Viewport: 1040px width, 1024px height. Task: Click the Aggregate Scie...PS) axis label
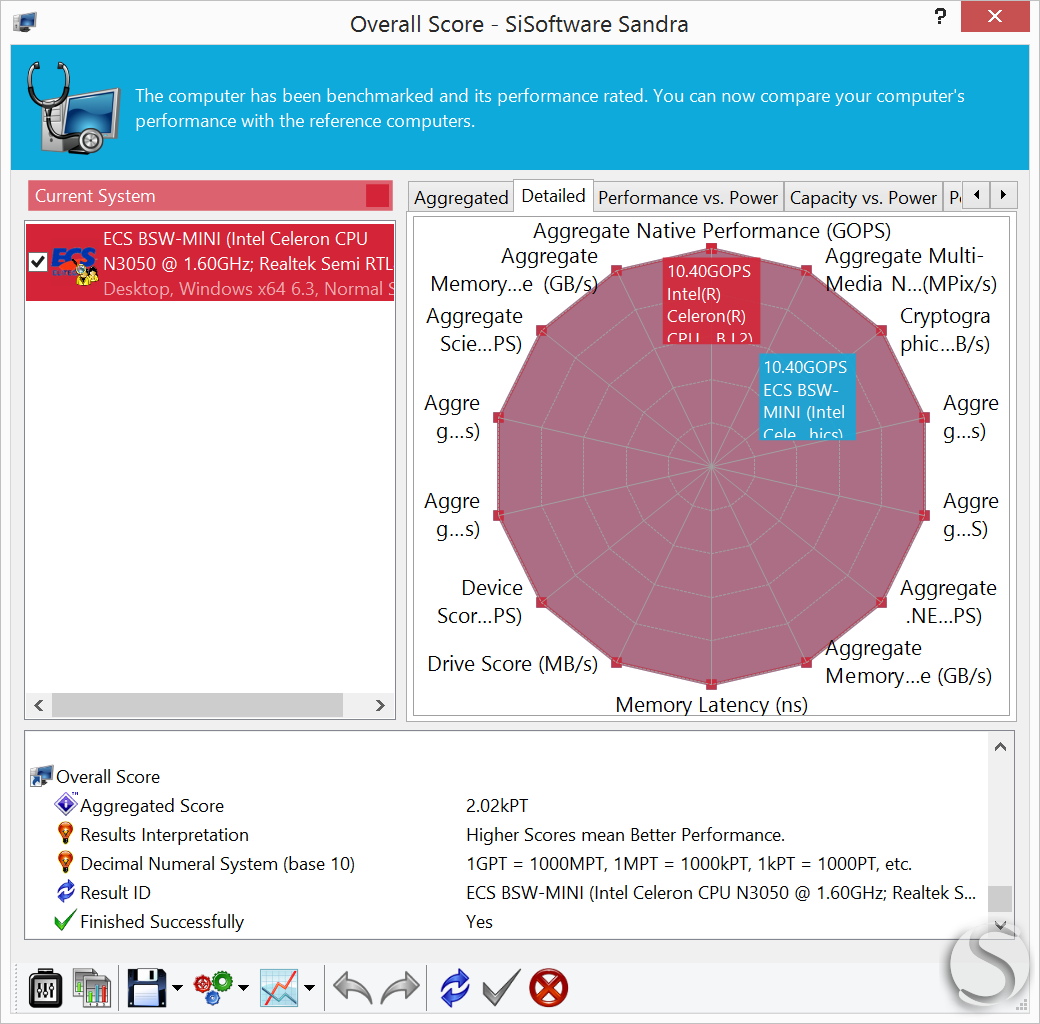pos(474,330)
